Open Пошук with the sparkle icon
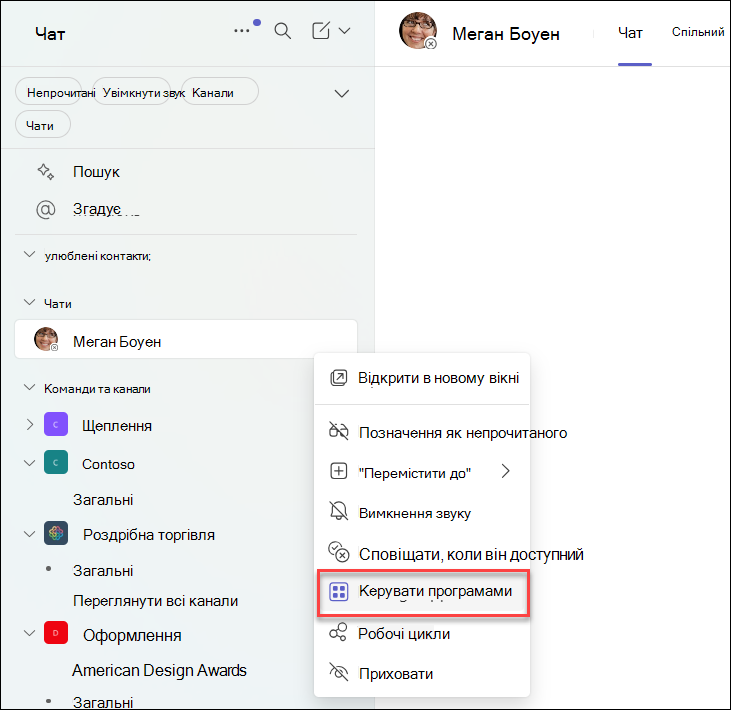Screen dimensions: 731x710 [46, 172]
